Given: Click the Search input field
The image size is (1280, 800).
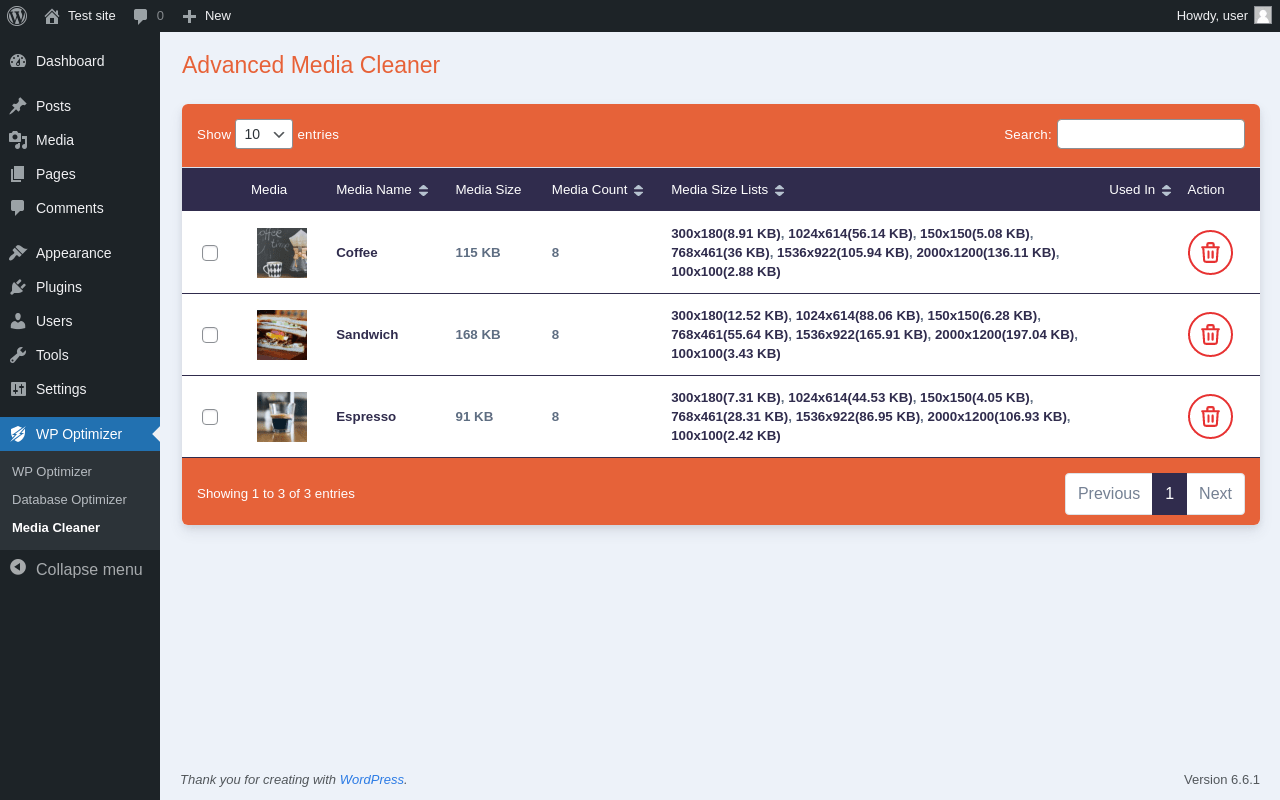Looking at the screenshot, I should tap(1151, 134).
